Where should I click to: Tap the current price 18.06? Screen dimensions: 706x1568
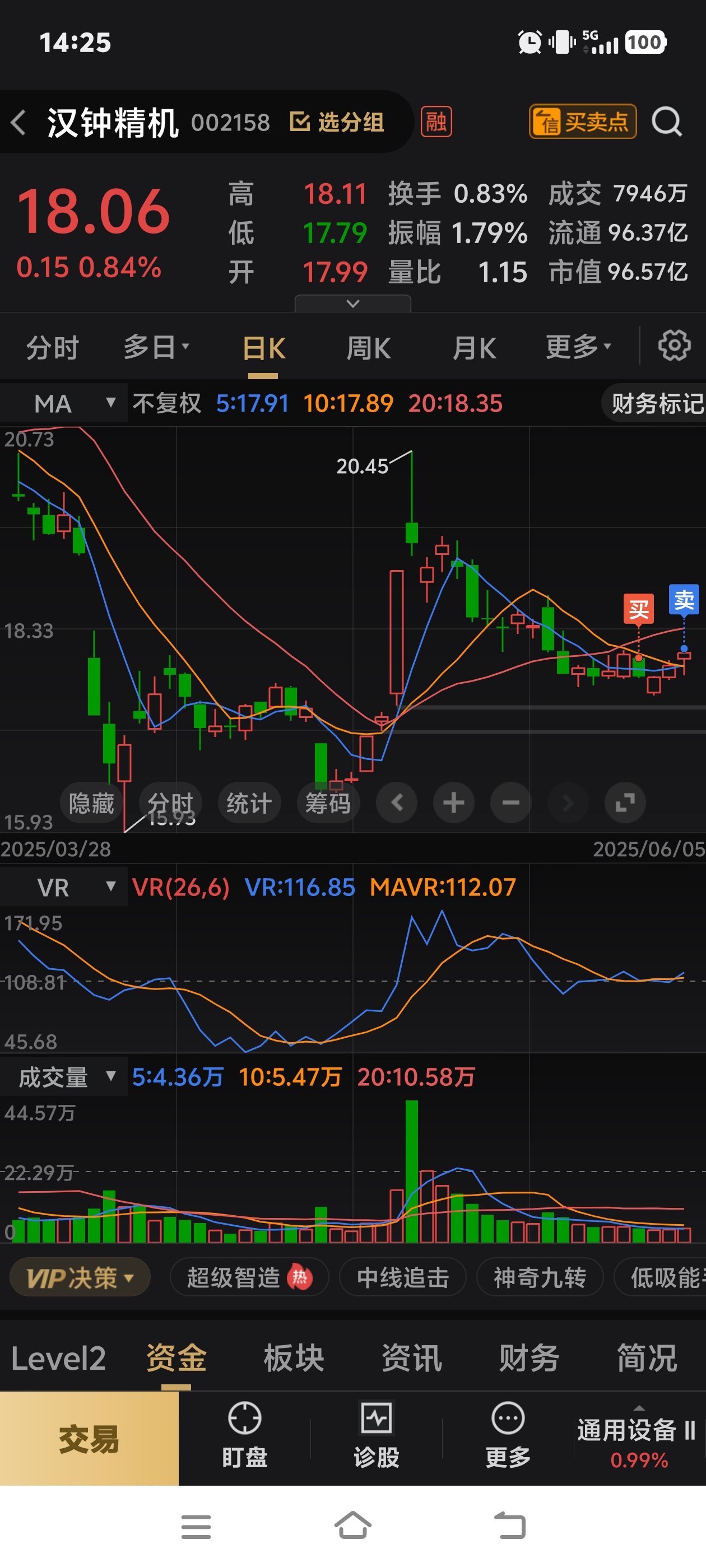[92, 211]
